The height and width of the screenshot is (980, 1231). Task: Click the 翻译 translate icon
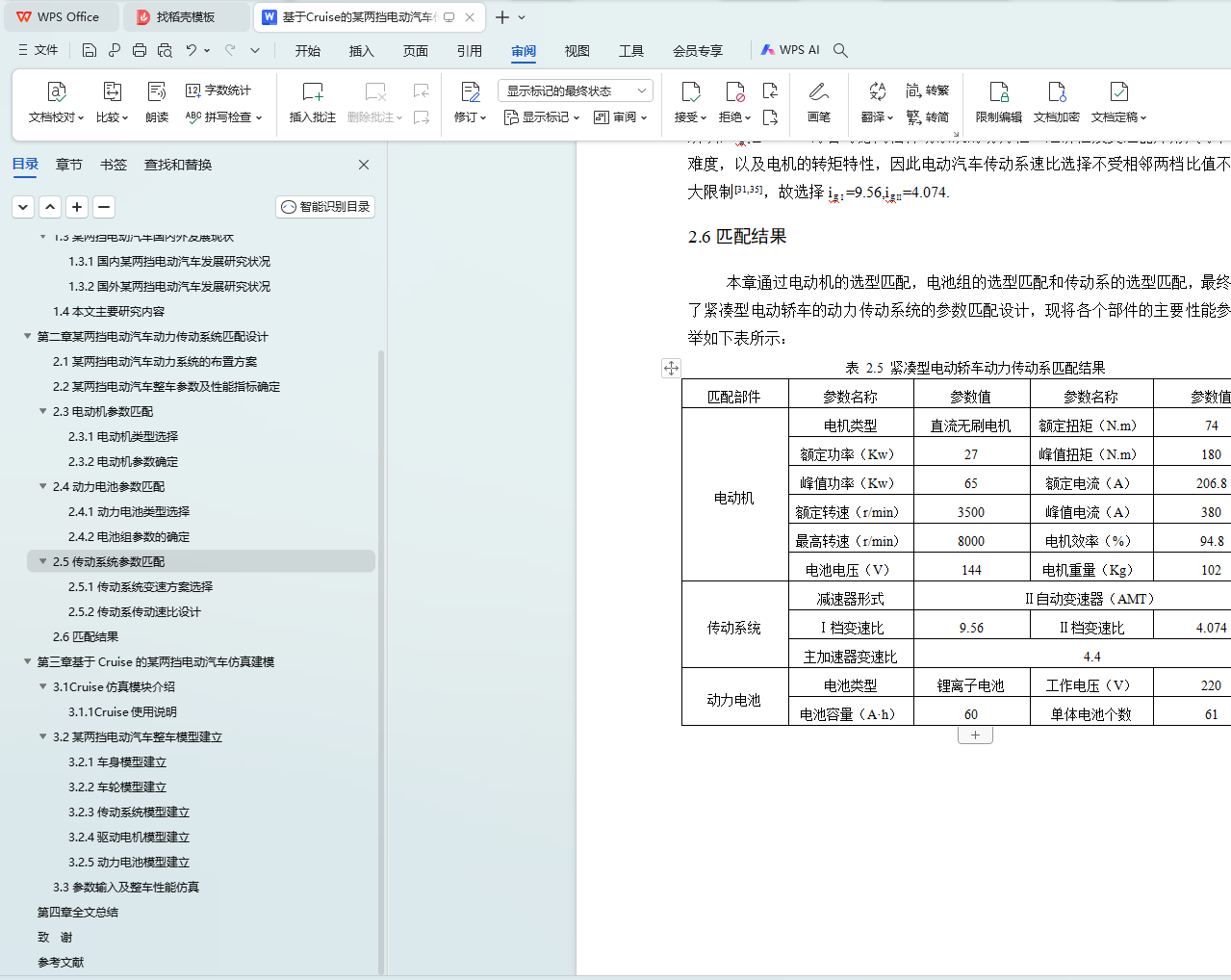877,91
